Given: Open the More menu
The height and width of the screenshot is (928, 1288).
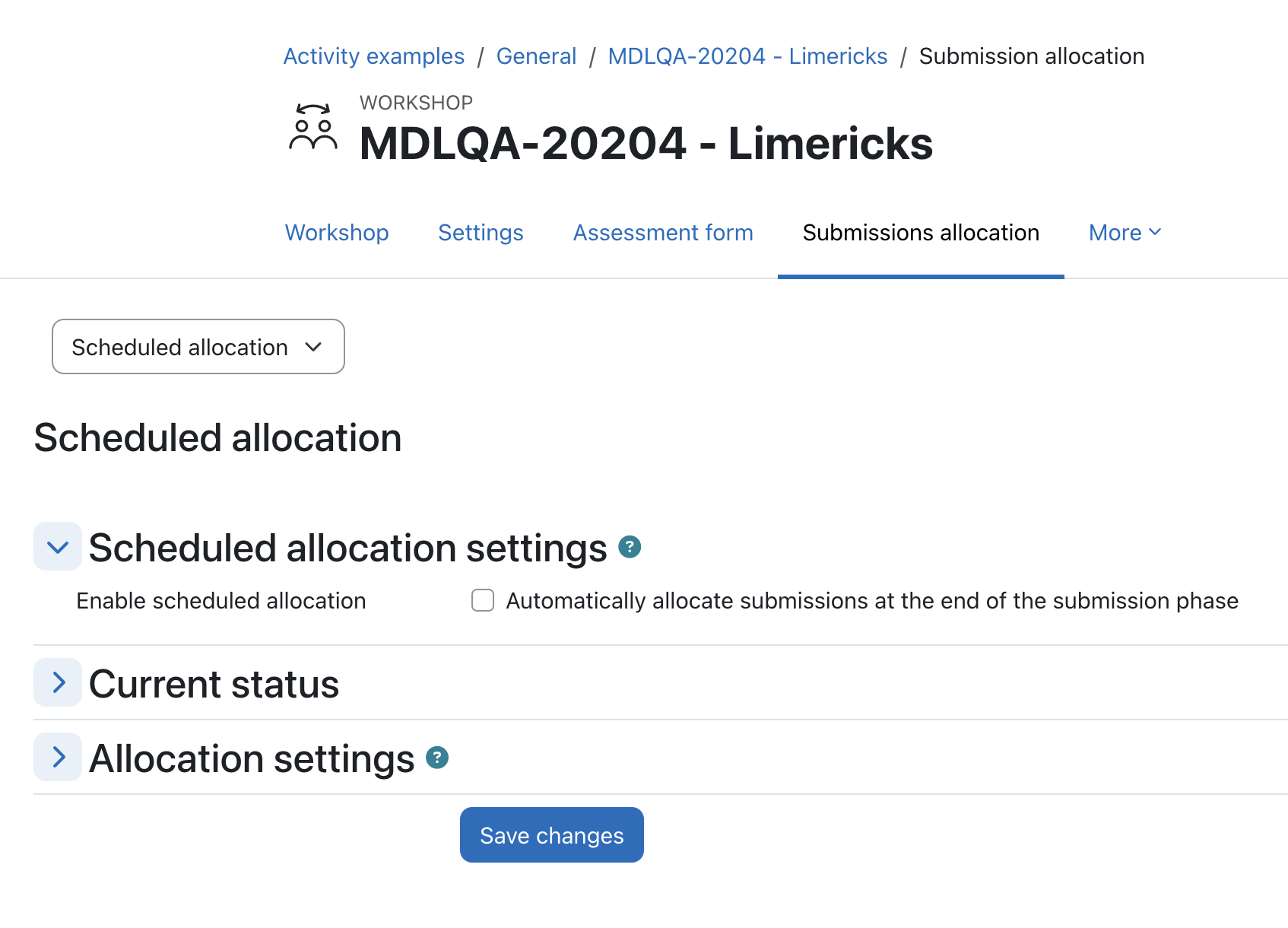Looking at the screenshot, I should click(1125, 233).
